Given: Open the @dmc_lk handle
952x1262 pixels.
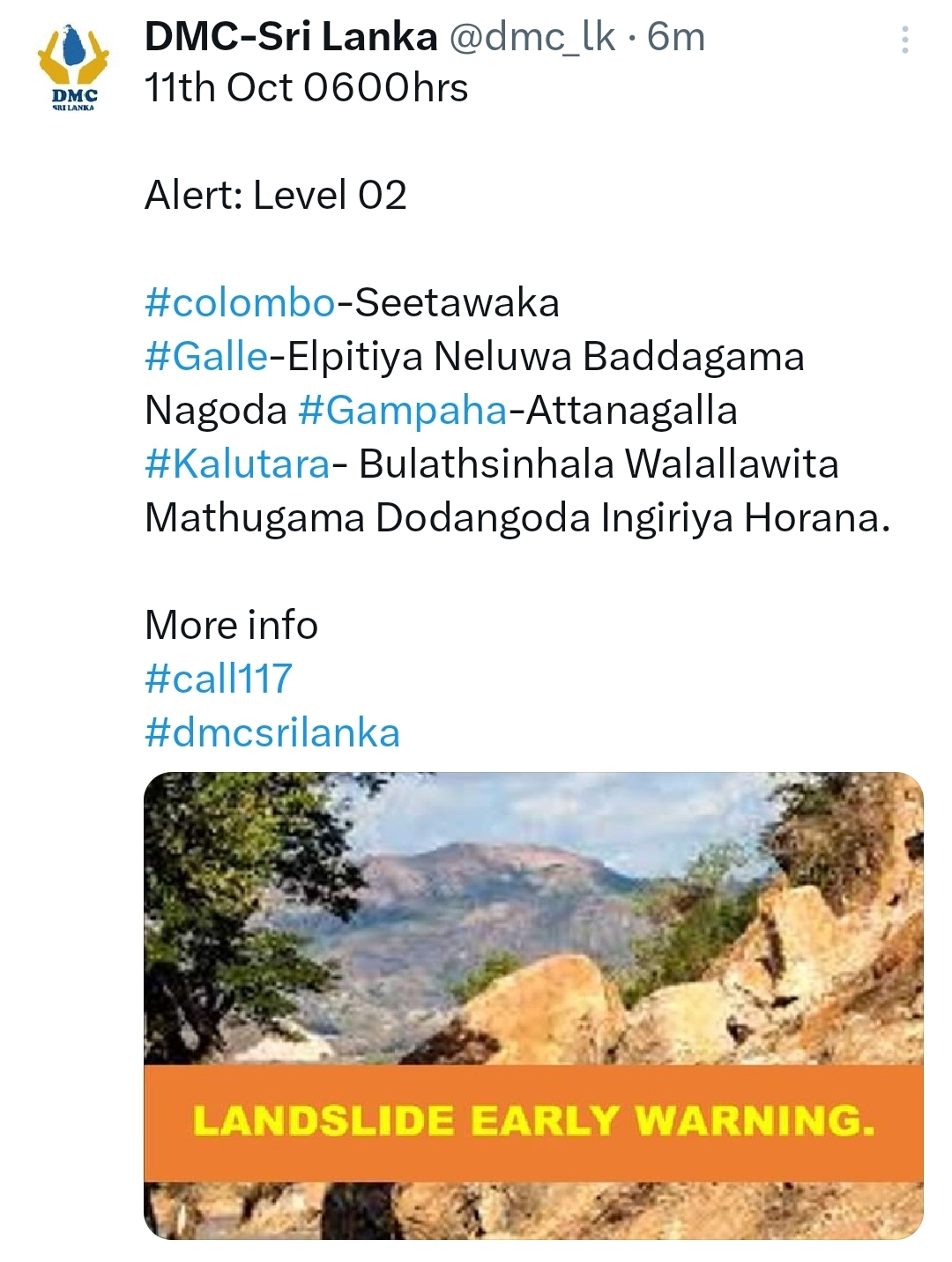Looking at the screenshot, I should (x=532, y=37).
